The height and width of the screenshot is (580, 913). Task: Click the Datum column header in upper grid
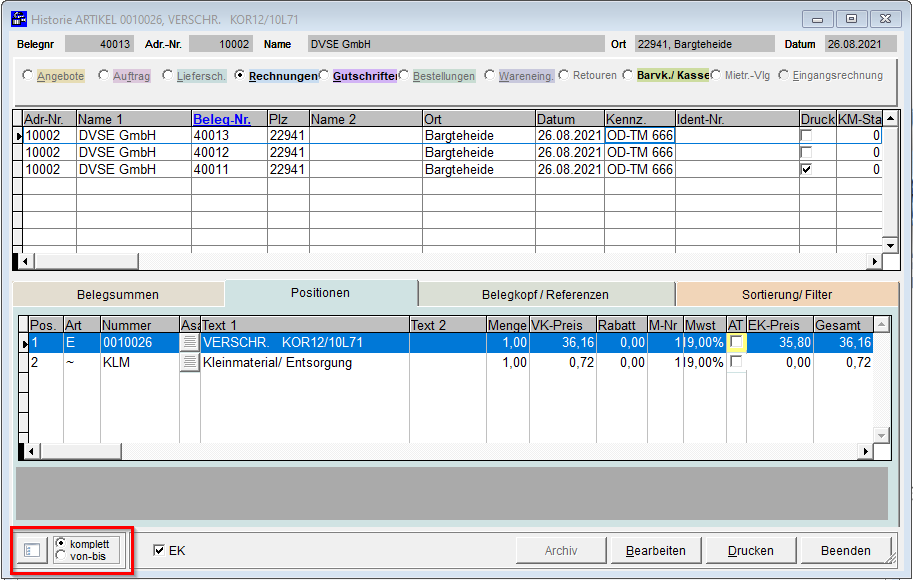click(570, 119)
